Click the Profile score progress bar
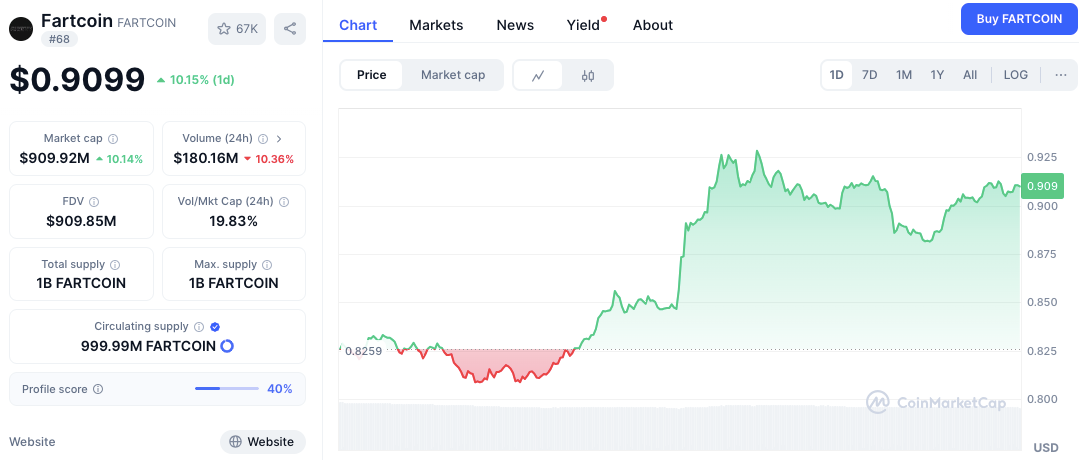 pos(226,389)
